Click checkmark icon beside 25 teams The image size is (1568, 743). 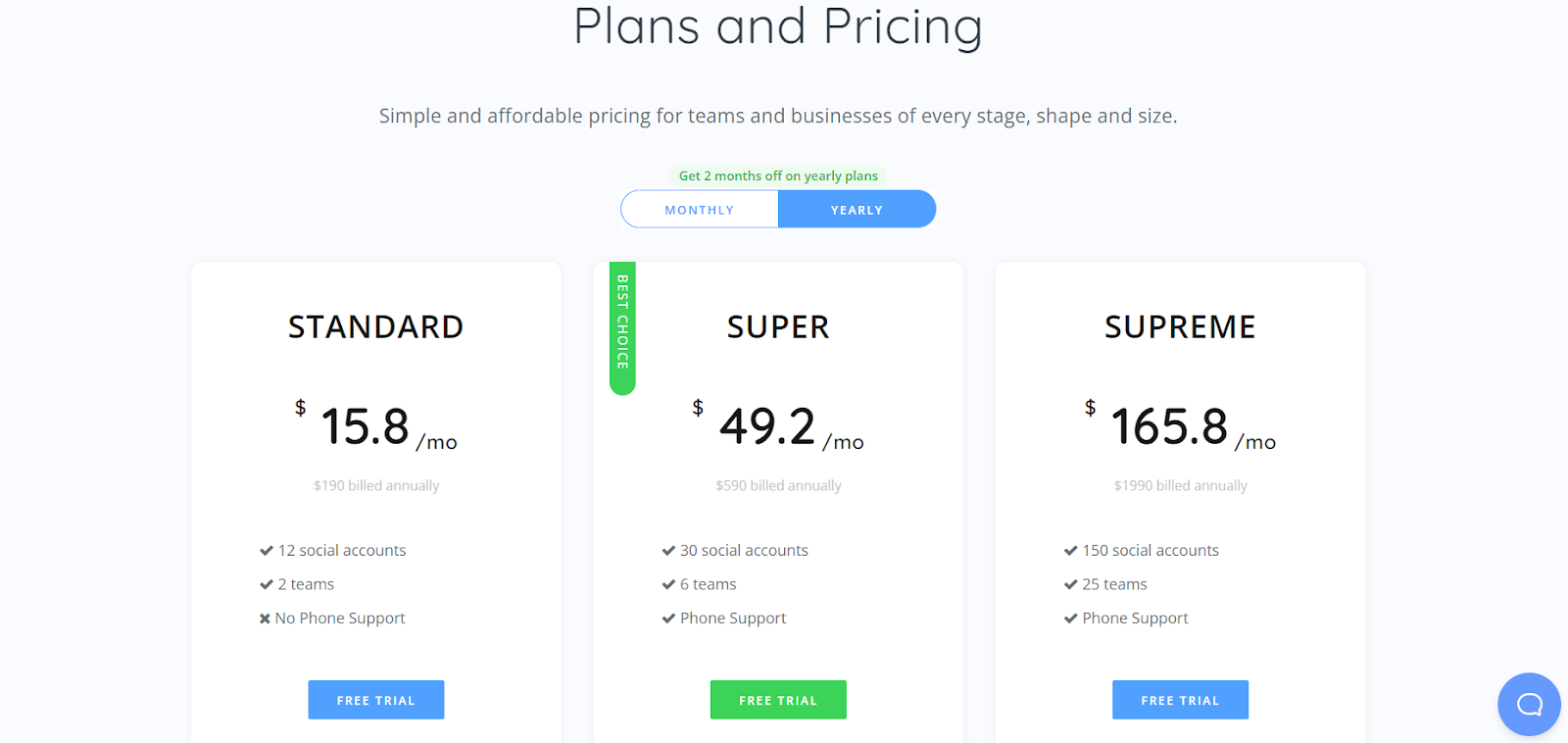pos(1070,584)
